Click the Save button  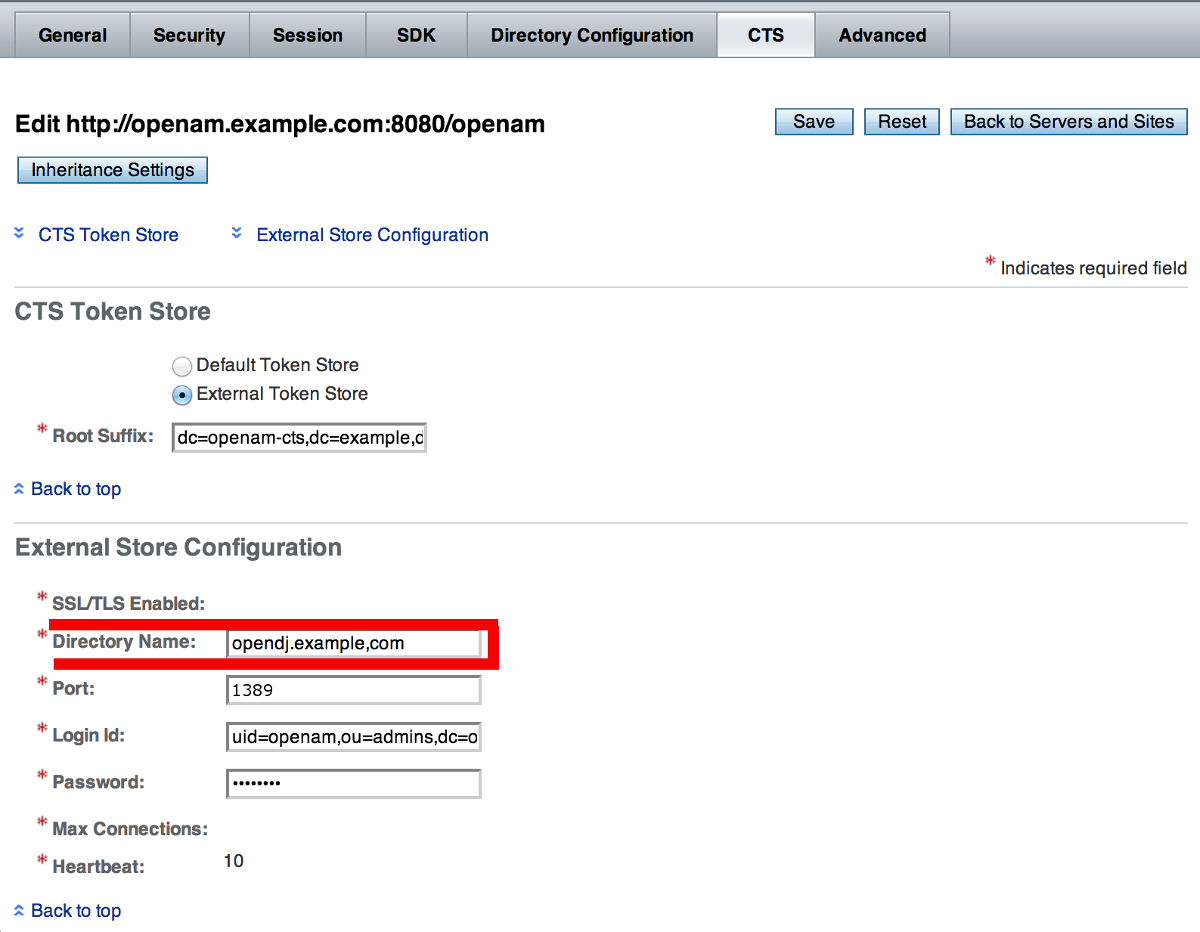(x=814, y=122)
